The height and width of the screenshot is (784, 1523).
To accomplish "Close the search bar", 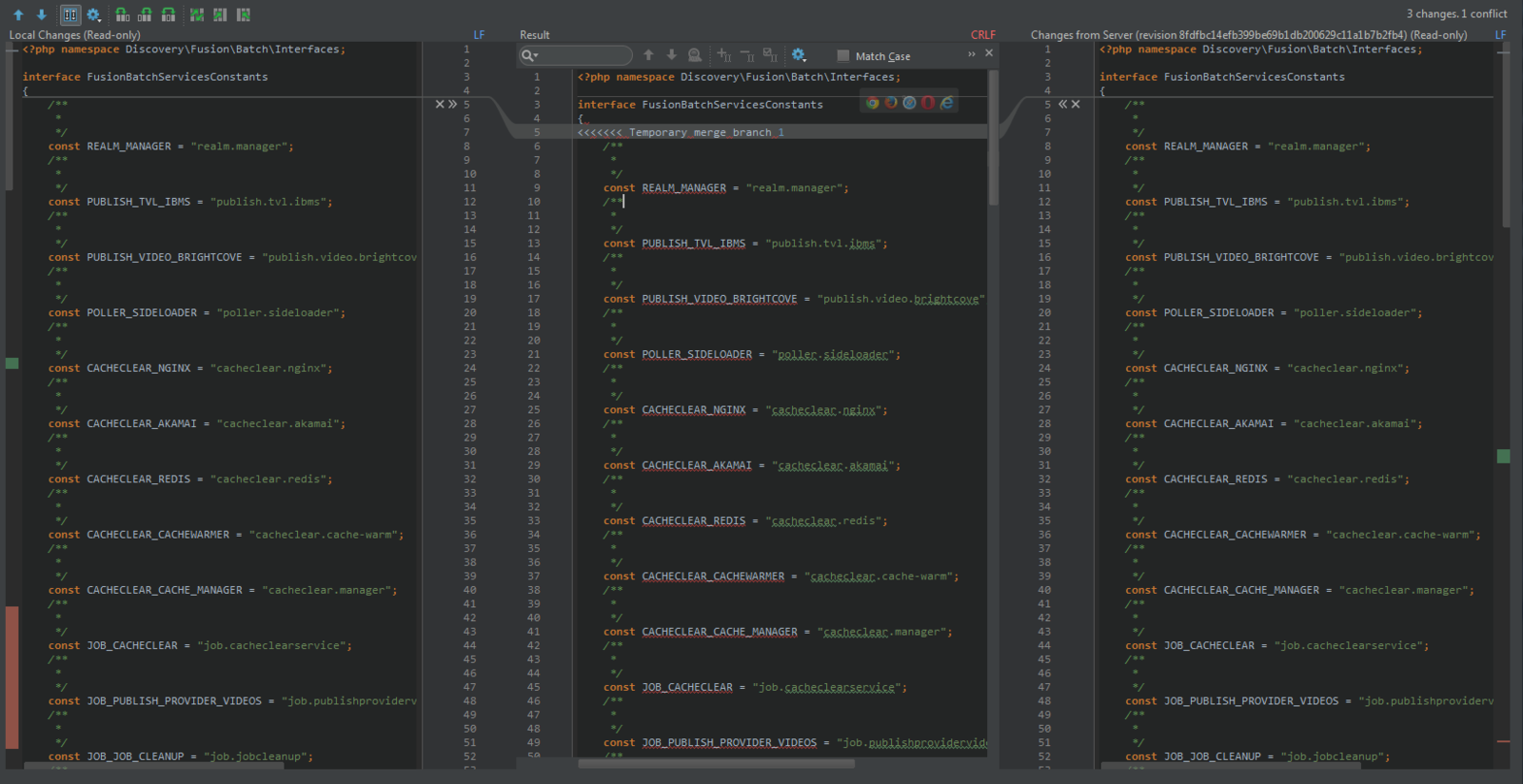I will point(989,53).
